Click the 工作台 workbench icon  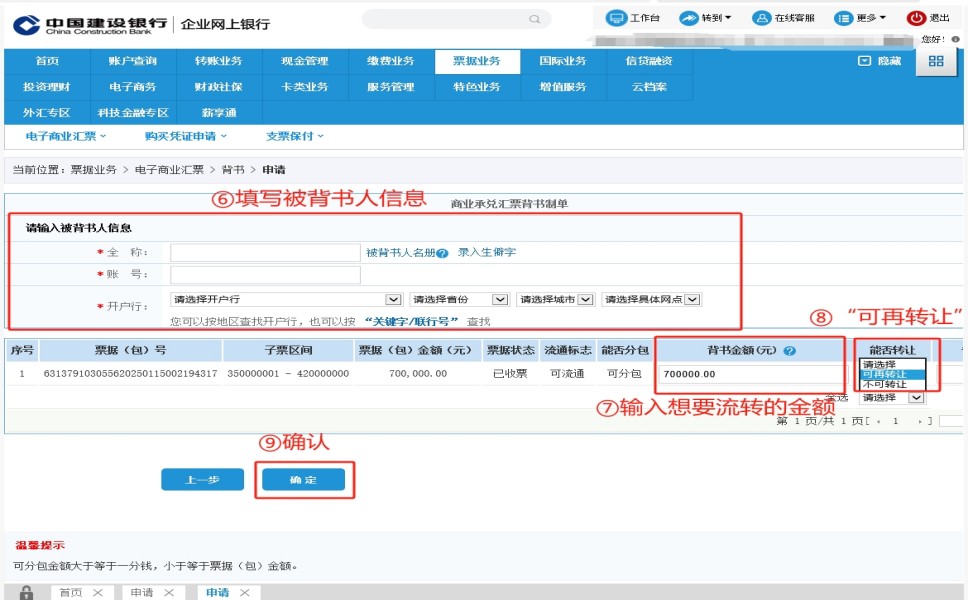click(x=616, y=18)
